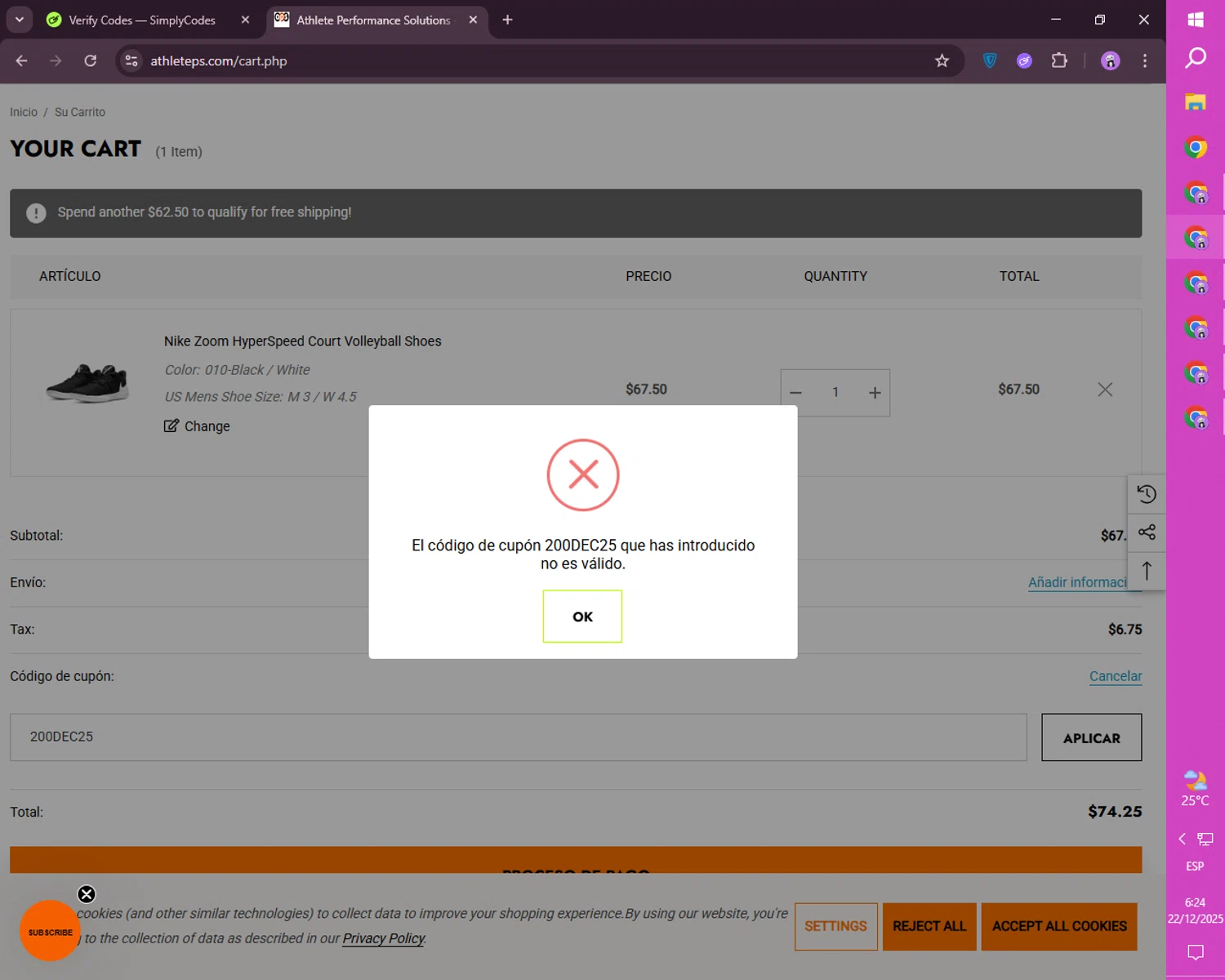Open recently viewed history icon
1225x980 pixels.
(x=1147, y=494)
